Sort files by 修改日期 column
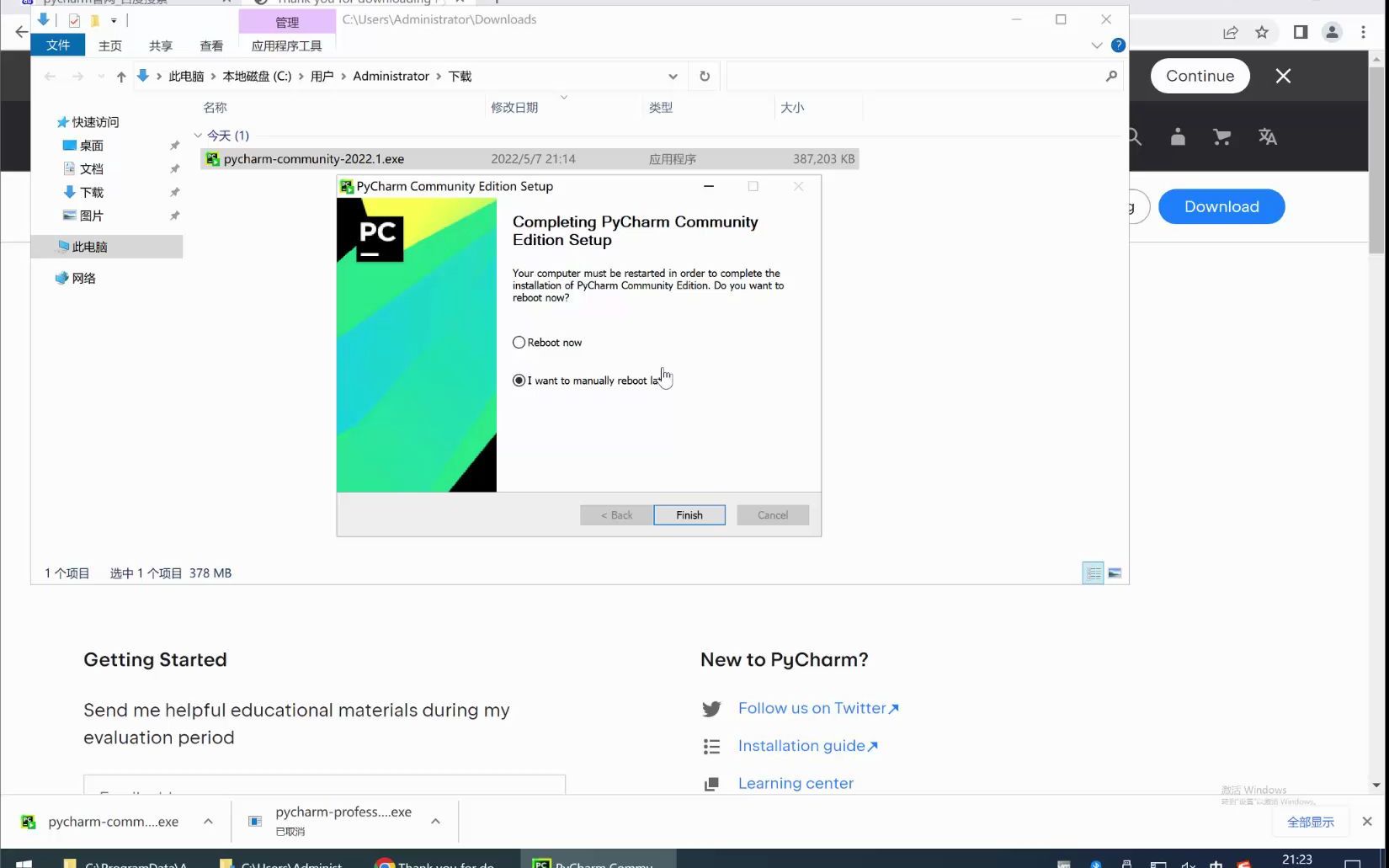 pos(514,108)
